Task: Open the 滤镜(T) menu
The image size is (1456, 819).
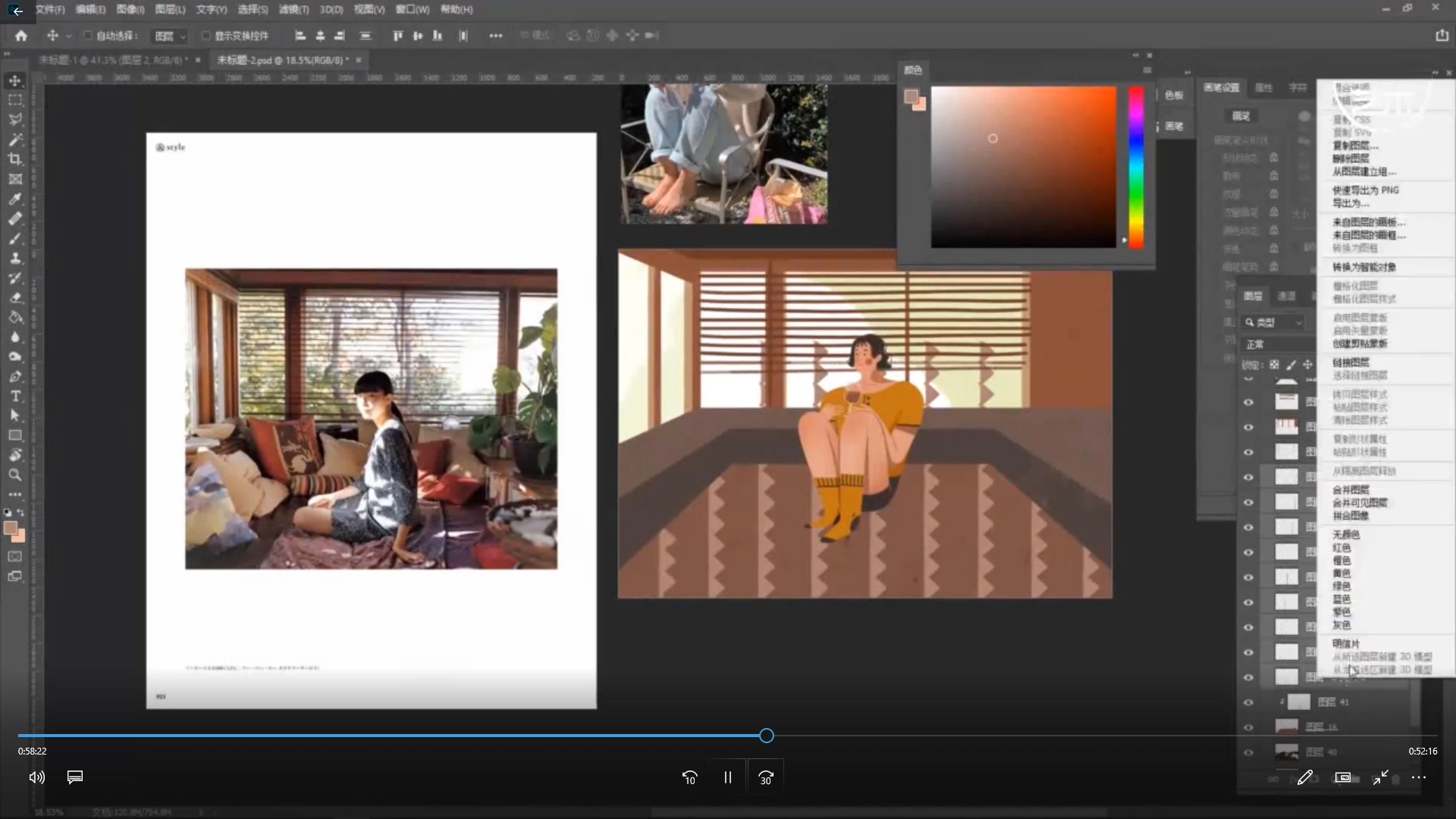Action: (x=293, y=10)
